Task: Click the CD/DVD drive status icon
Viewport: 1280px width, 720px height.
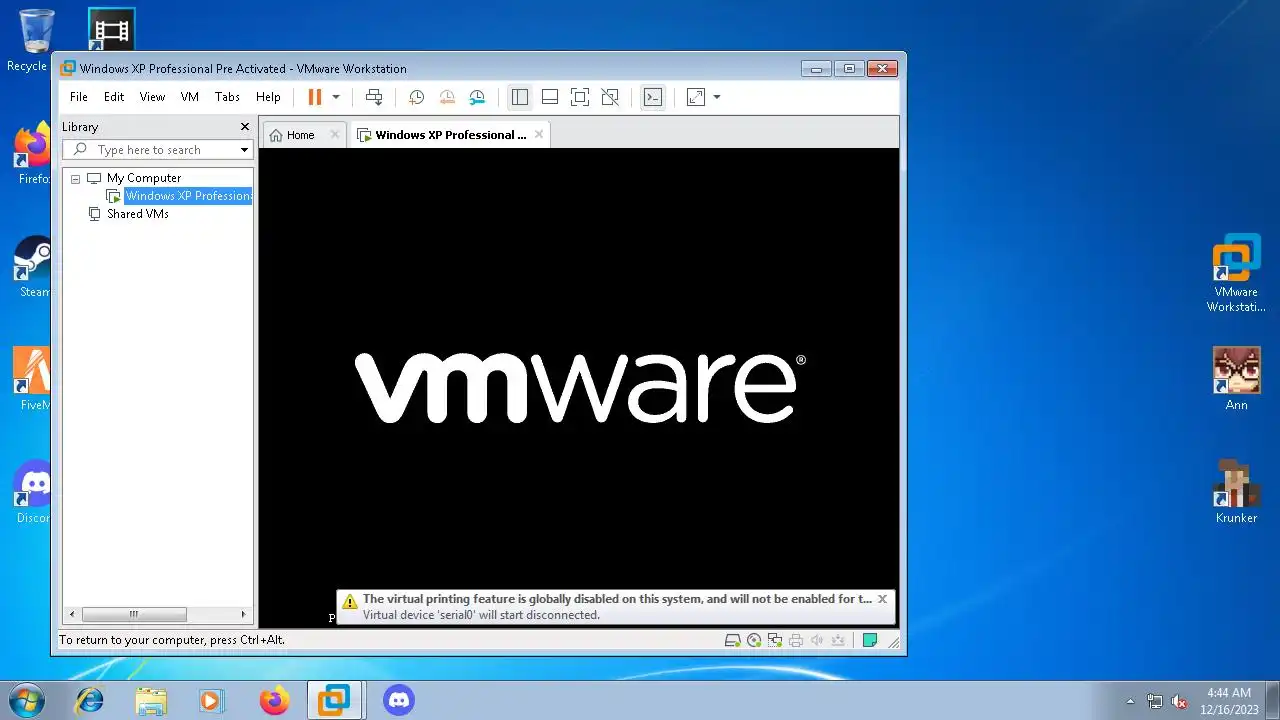Action: [754, 641]
